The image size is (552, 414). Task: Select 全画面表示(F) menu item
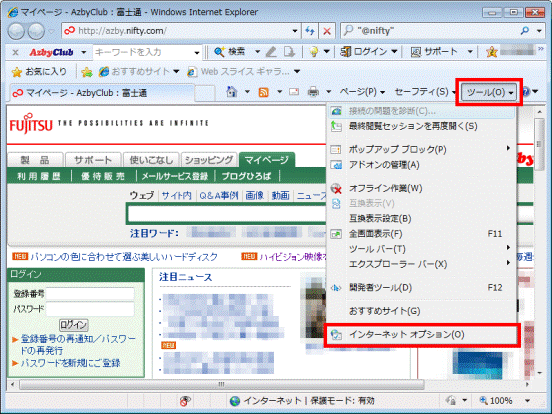coord(422,234)
